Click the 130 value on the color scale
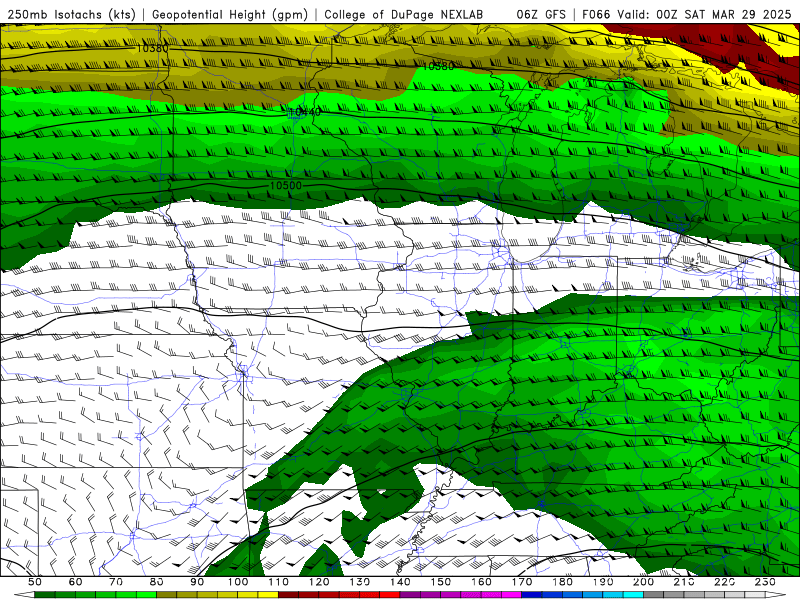 click(x=359, y=582)
